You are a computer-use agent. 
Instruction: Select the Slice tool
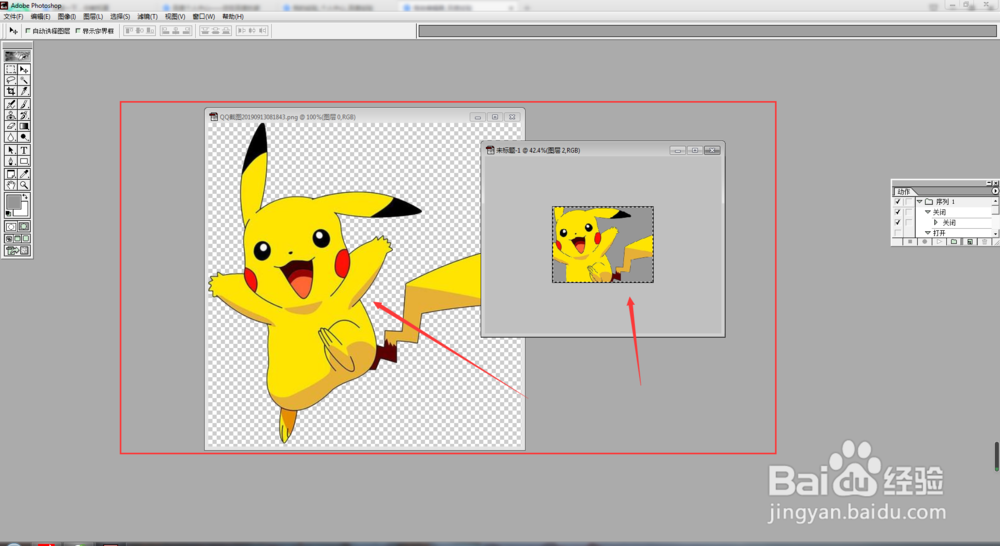point(24,91)
